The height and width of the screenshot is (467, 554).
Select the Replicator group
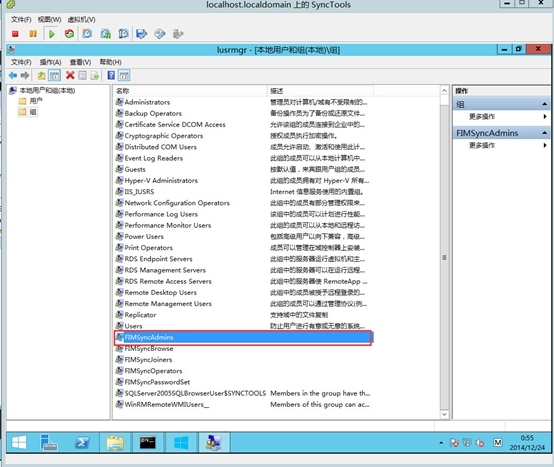[x=140, y=315]
